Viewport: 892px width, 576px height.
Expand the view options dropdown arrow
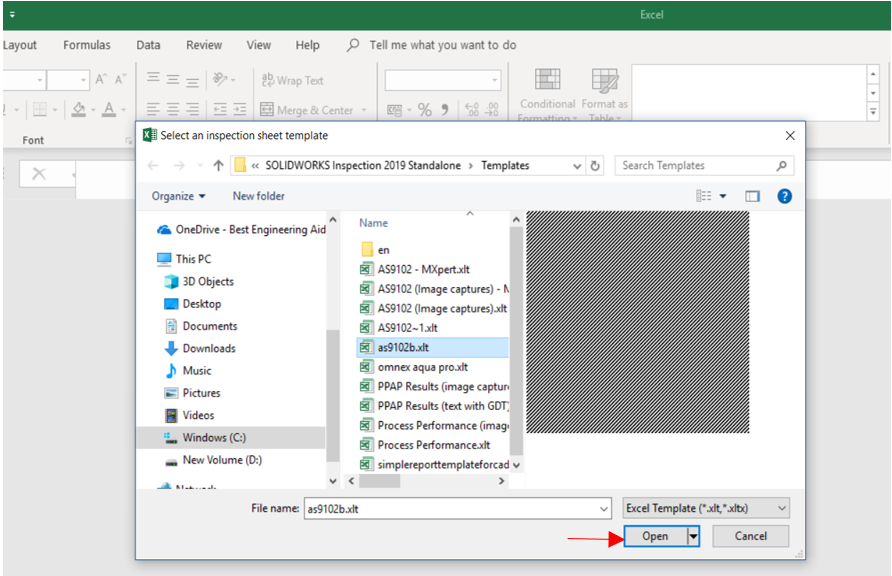(x=723, y=196)
